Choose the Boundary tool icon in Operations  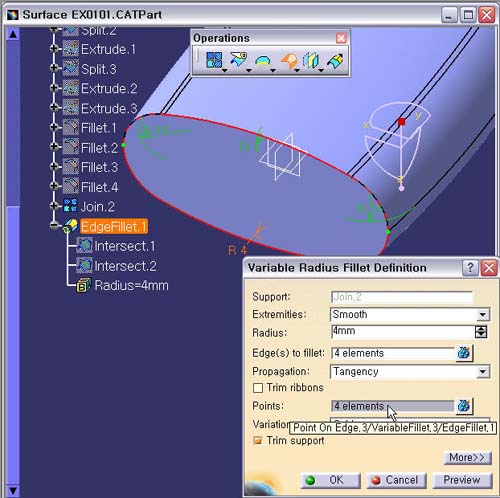point(263,61)
